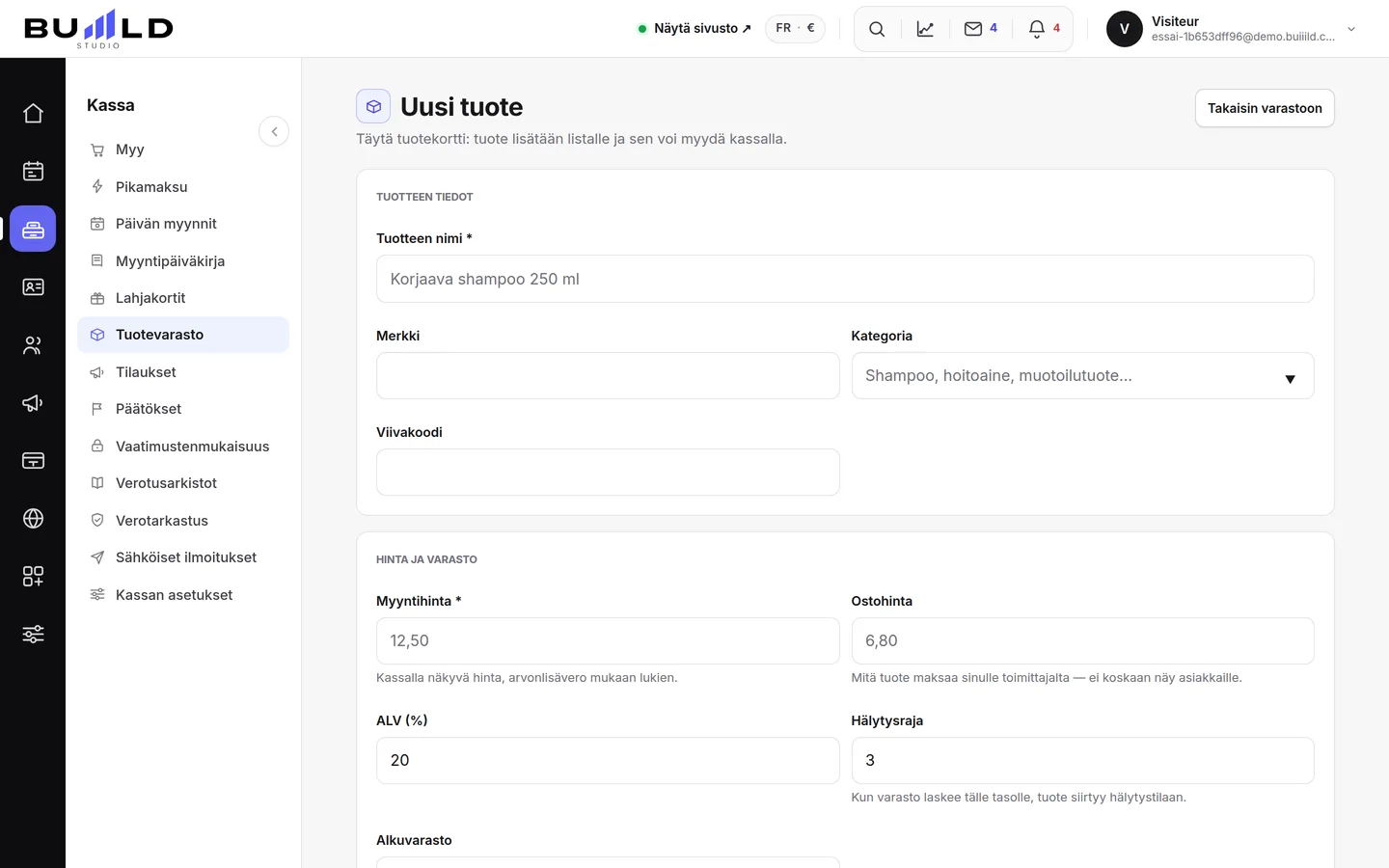The height and width of the screenshot is (868, 1389).
Task: Open the calendar icon in left rail
Action: 33,172
